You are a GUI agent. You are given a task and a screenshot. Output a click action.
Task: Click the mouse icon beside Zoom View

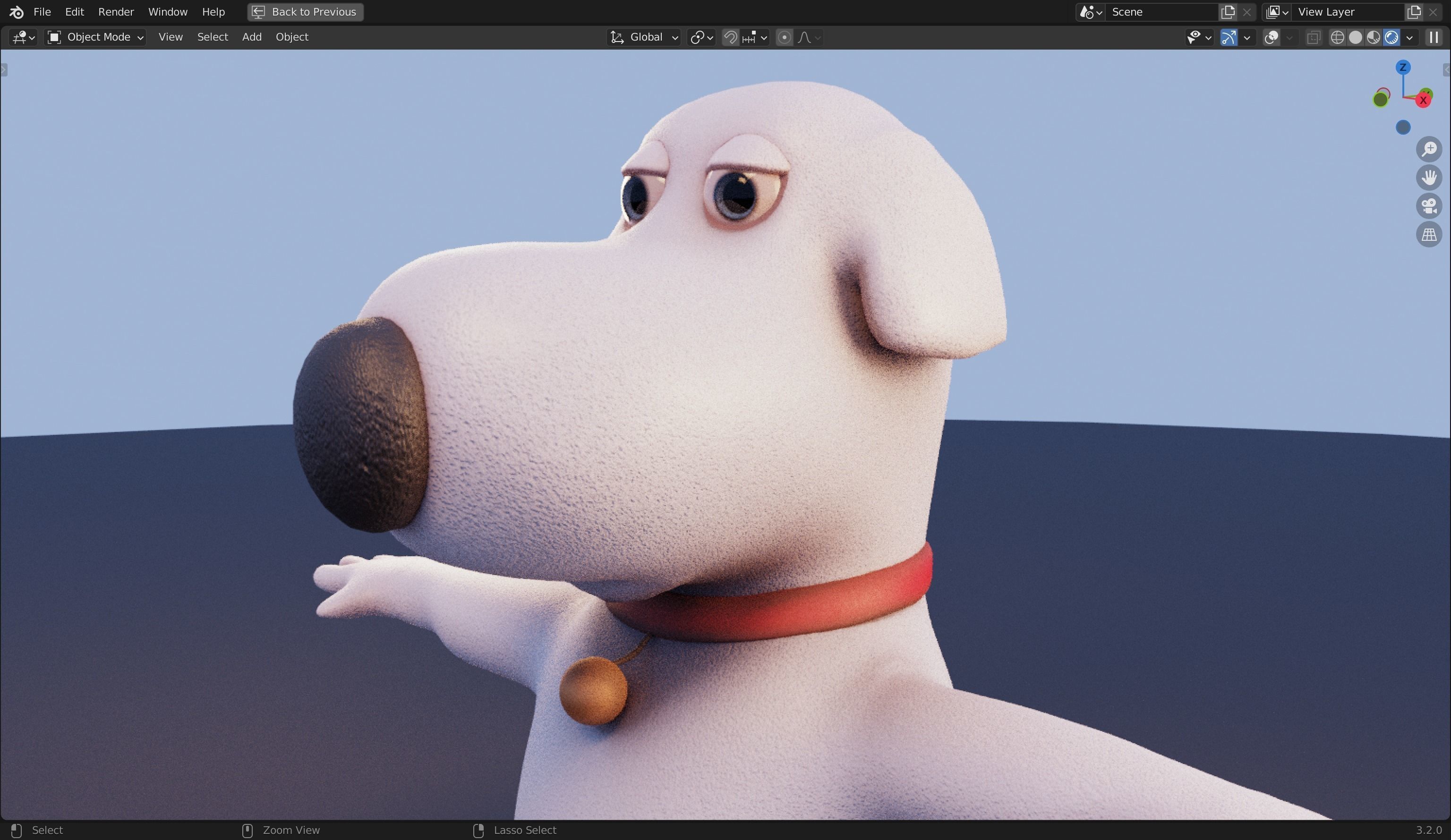pyautogui.click(x=247, y=830)
